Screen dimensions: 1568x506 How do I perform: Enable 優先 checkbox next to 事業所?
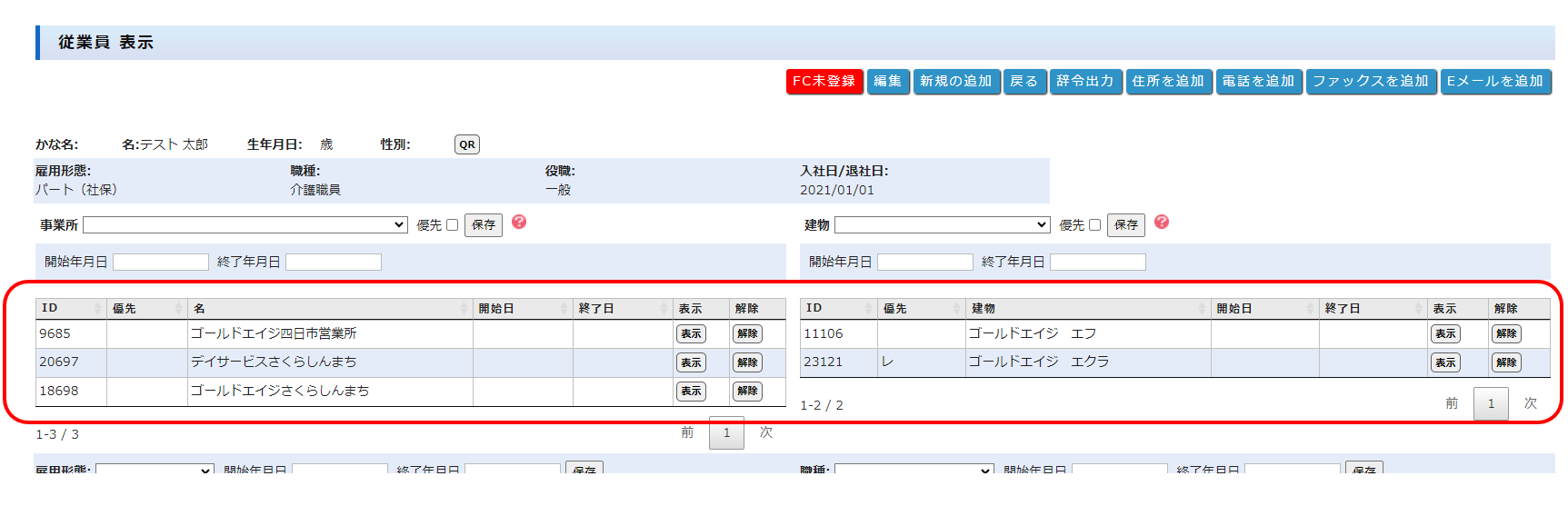point(452,225)
